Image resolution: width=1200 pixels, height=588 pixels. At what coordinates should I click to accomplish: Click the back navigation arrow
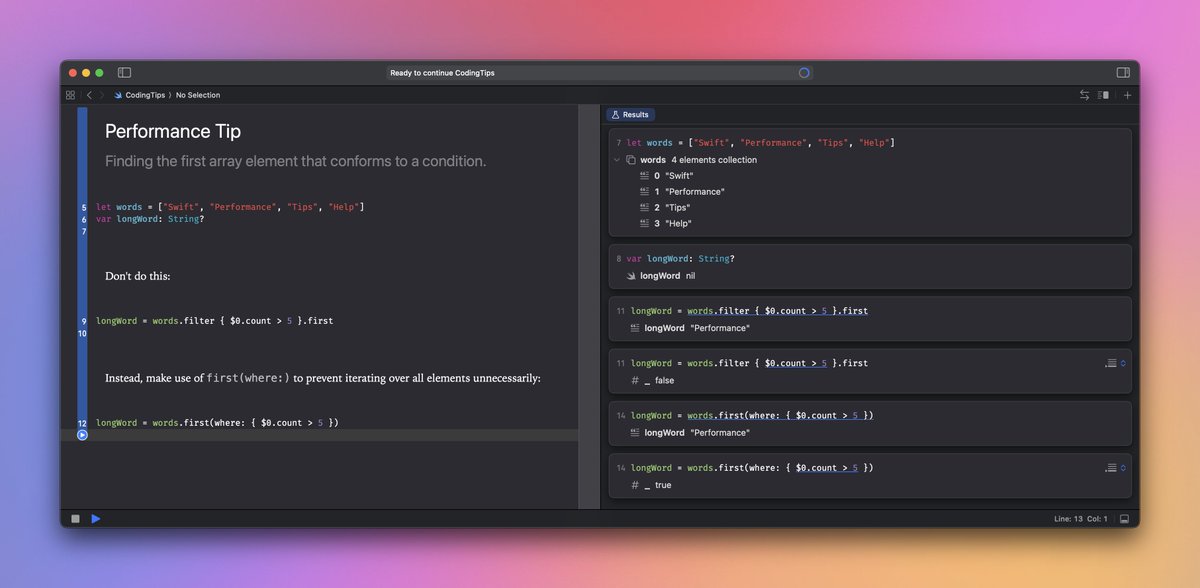[x=90, y=95]
